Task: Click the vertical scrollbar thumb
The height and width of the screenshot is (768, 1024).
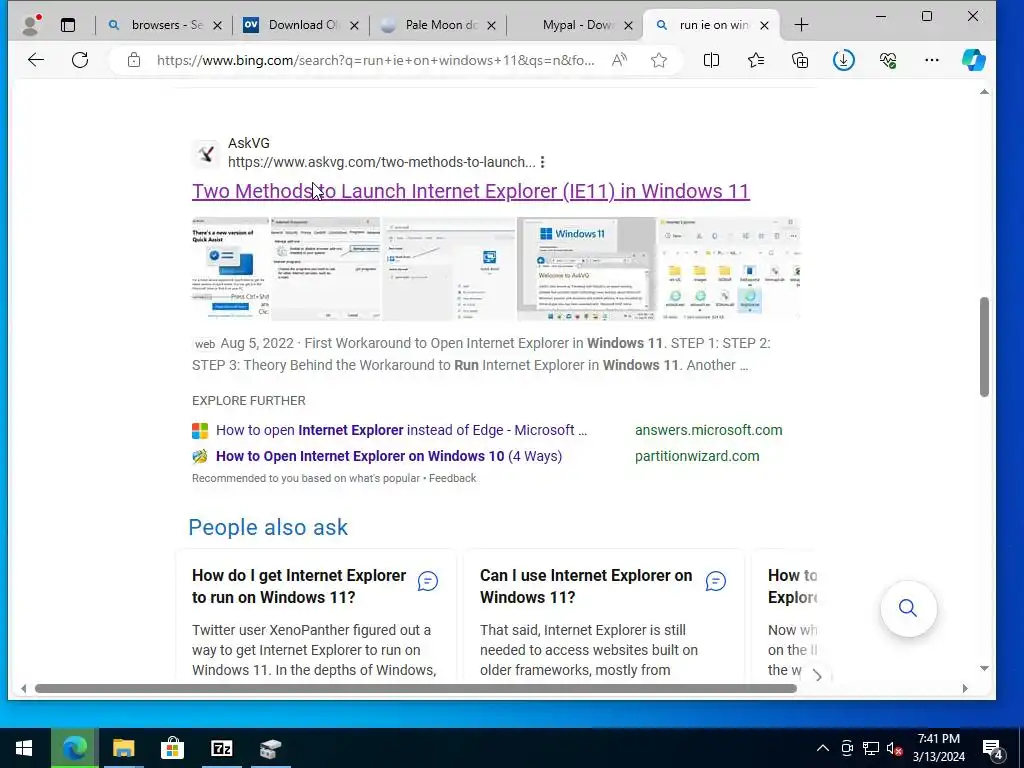Action: pos(984,347)
